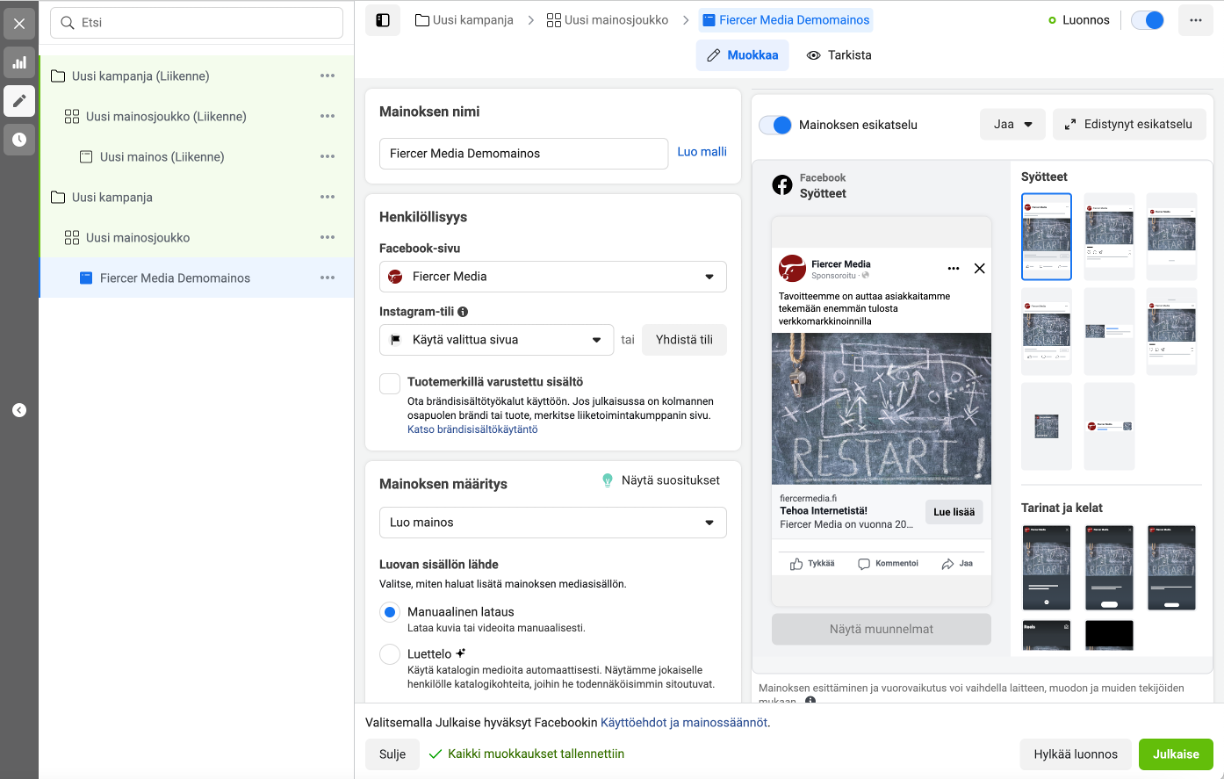Click the Instagram-tili info icon

[463, 312]
